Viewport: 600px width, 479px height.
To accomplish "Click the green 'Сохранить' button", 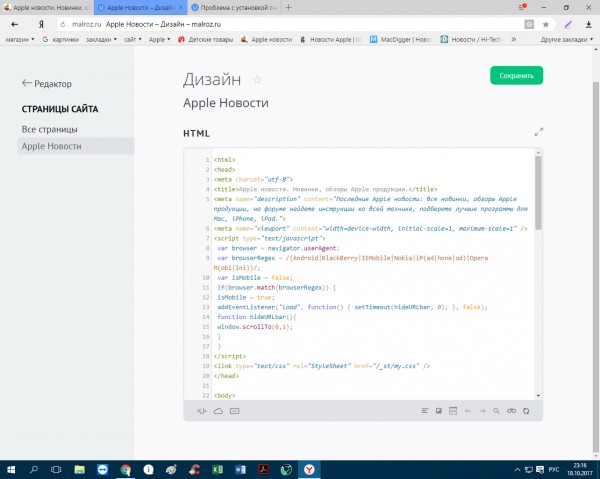I will pyautogui.click(x=516, y=75).
